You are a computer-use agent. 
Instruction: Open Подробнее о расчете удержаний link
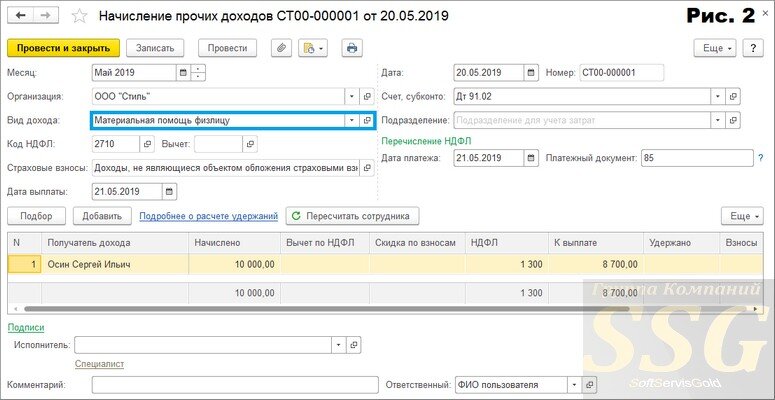[x=209, y=216]
